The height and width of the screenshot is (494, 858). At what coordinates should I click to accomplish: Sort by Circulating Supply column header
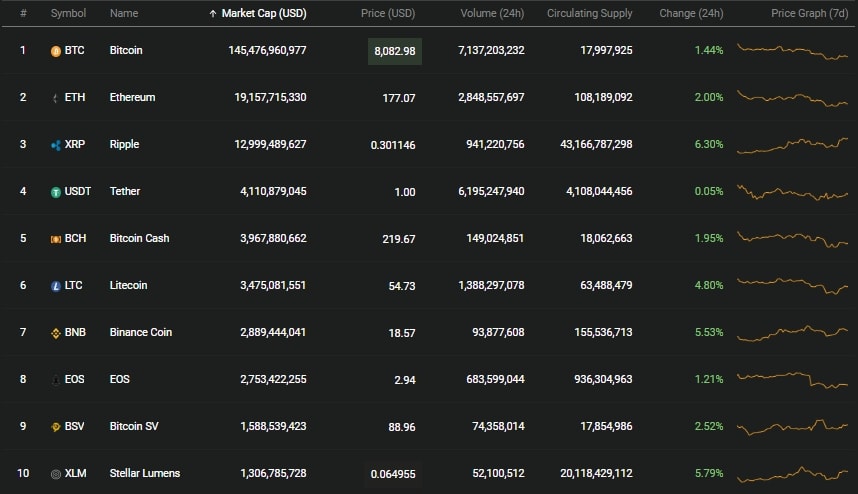click(589, 13)
